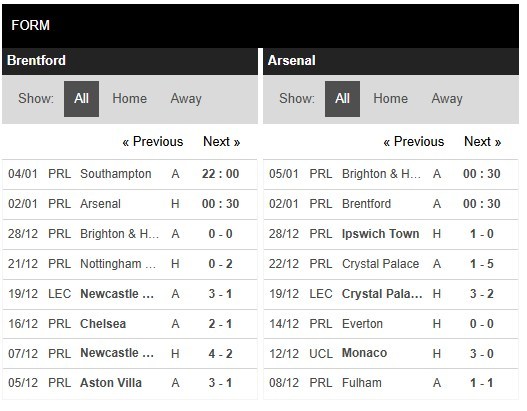Go to Previous Brentford fixtures
This screenshot has height=411, width=527.
(x=153, y=141)
